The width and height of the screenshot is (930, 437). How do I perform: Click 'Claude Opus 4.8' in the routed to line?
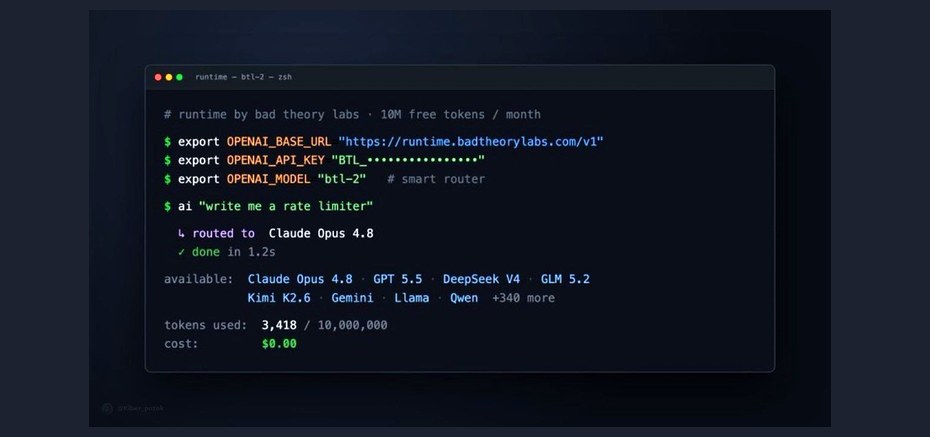tap(321, 234)
